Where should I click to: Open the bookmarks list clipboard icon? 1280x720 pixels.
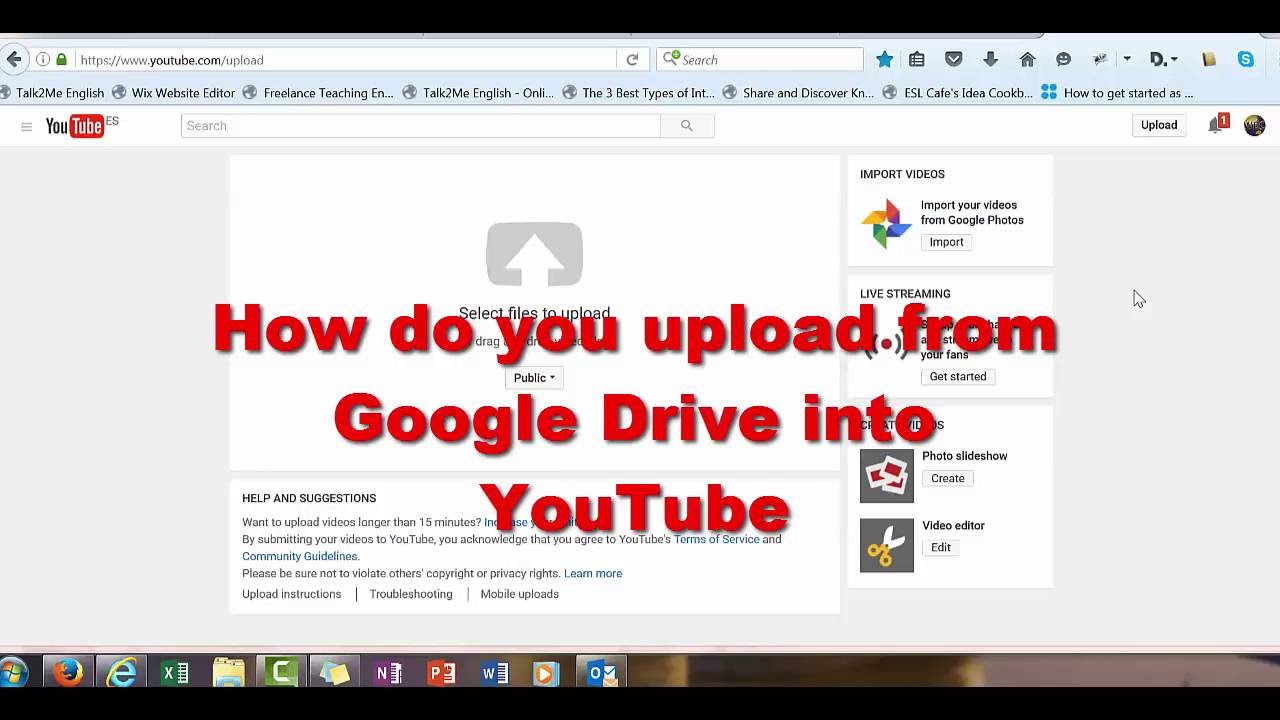pos(917,60)
